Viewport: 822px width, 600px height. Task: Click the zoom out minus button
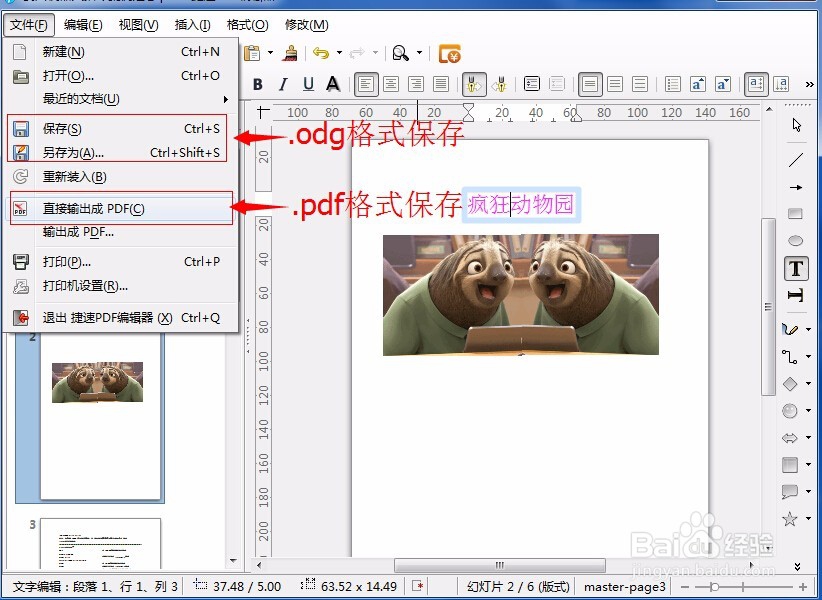pyautogui.click(x=685, y=586)
